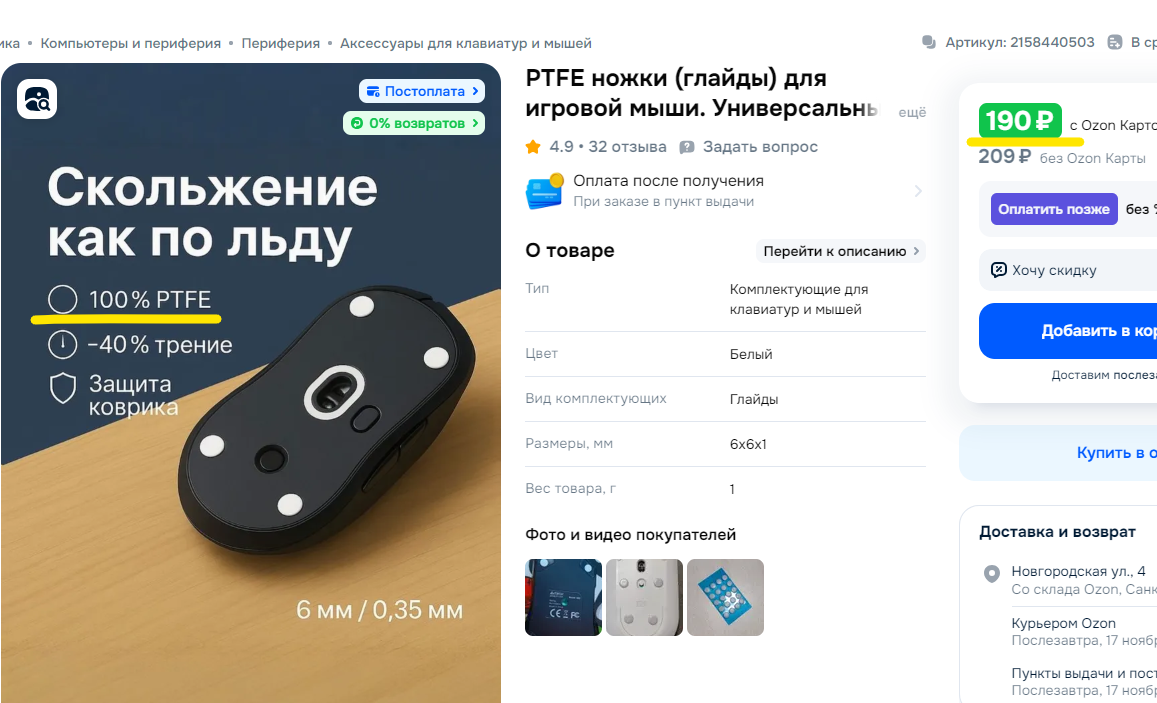The height and width of the screenshot is (703, 1157).
Task: Click the question bubble icon near Задать вопрос
Action: [687, 147]
